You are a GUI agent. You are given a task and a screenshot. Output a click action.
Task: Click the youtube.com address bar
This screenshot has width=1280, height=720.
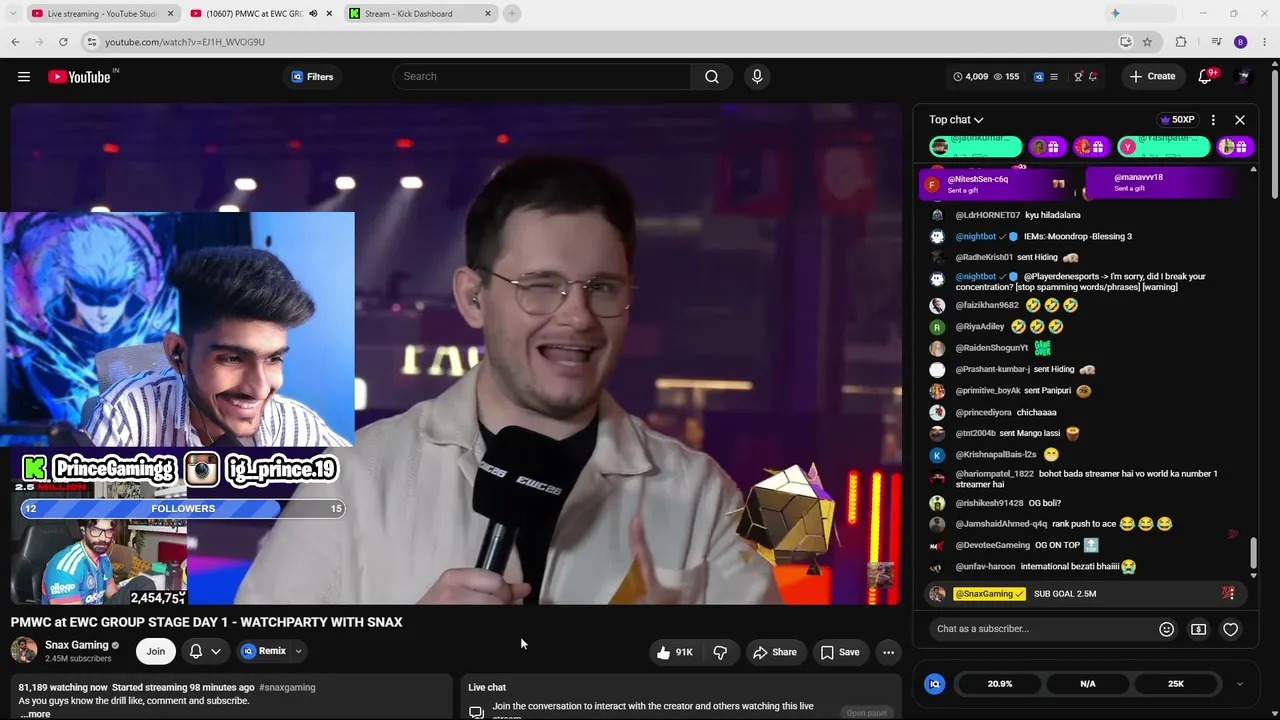click(x=600, y=42)
